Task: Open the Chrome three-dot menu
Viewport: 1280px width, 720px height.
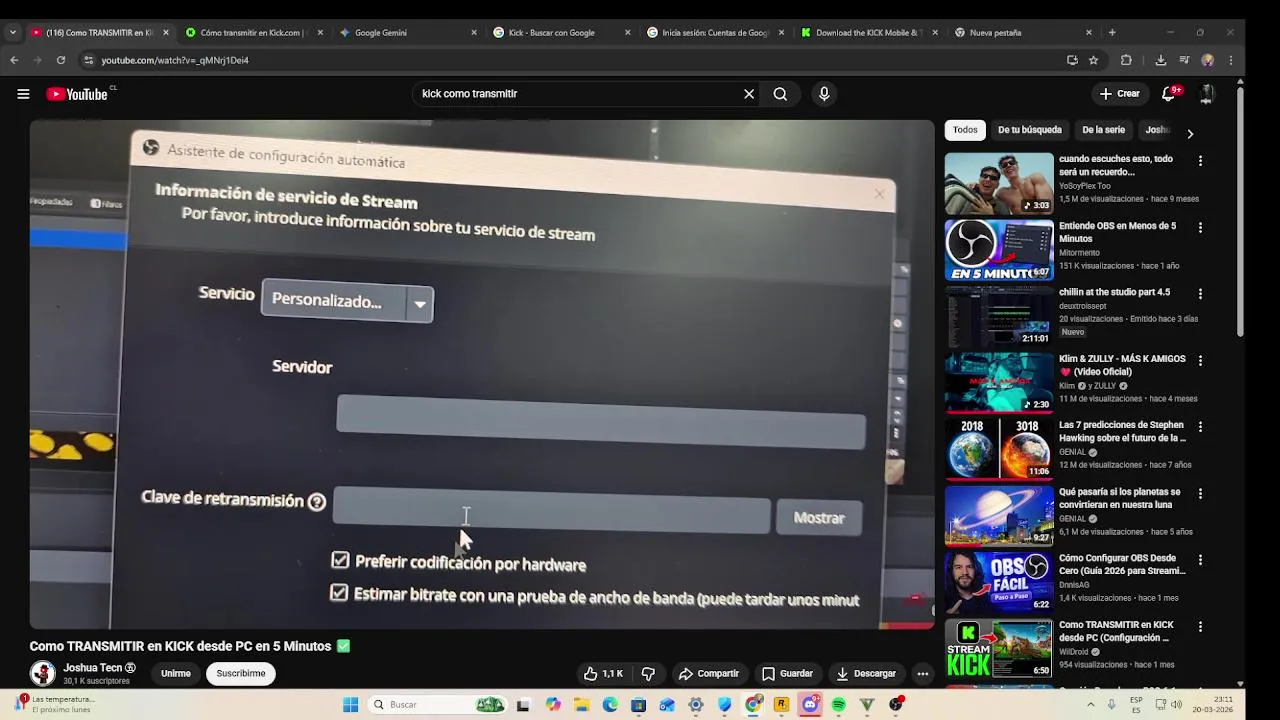Action: coord(1231,60)
